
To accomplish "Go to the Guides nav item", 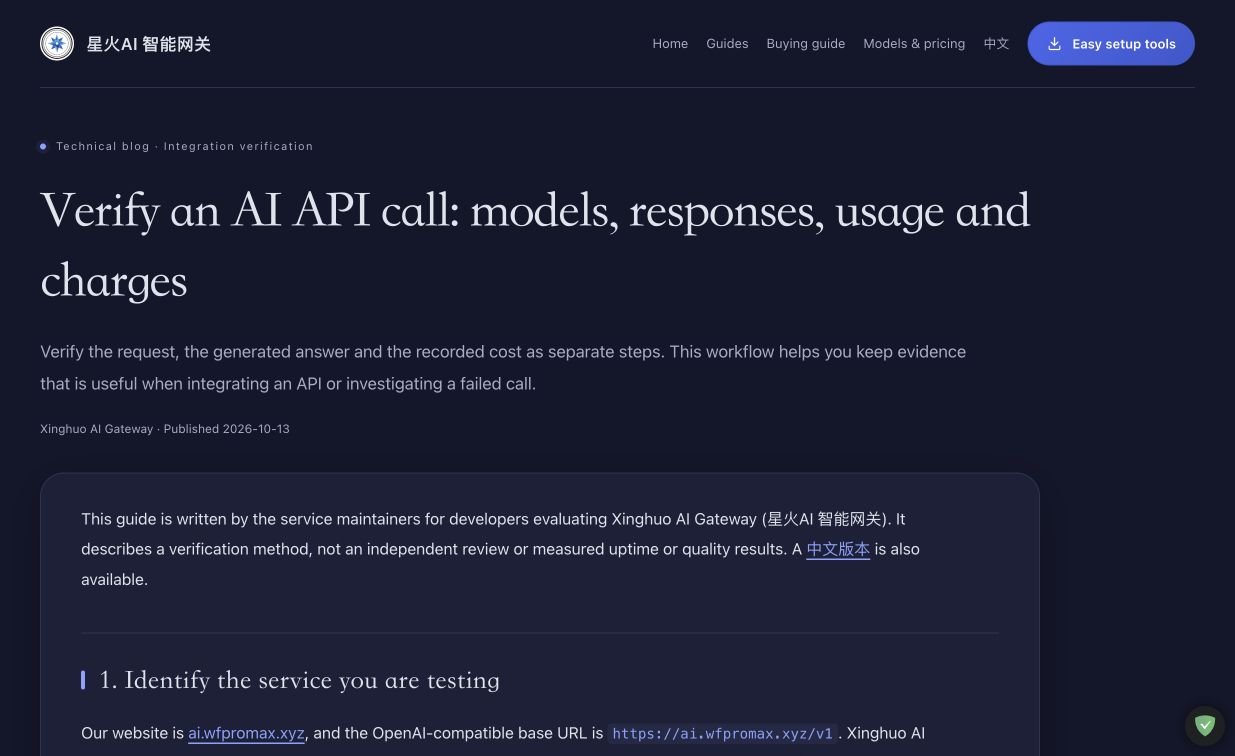I will [x=727, y=44].
